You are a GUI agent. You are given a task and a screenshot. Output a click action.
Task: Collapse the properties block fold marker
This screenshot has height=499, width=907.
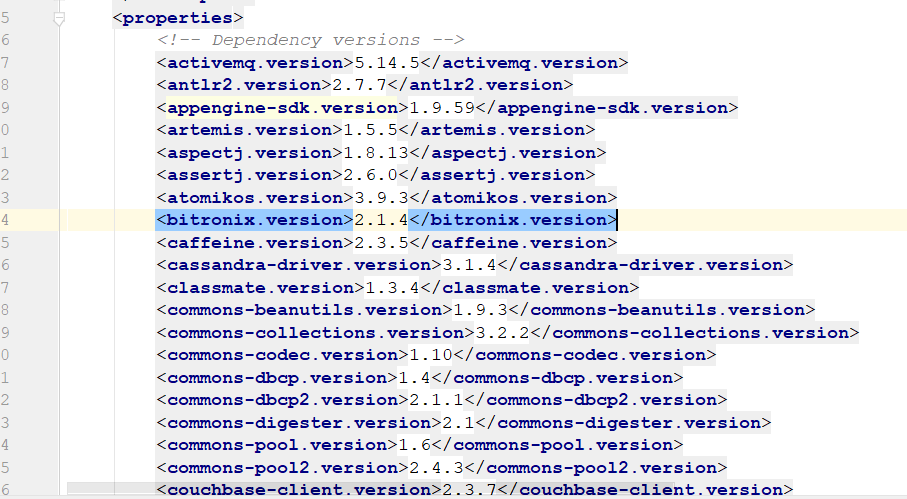point(58,19)
